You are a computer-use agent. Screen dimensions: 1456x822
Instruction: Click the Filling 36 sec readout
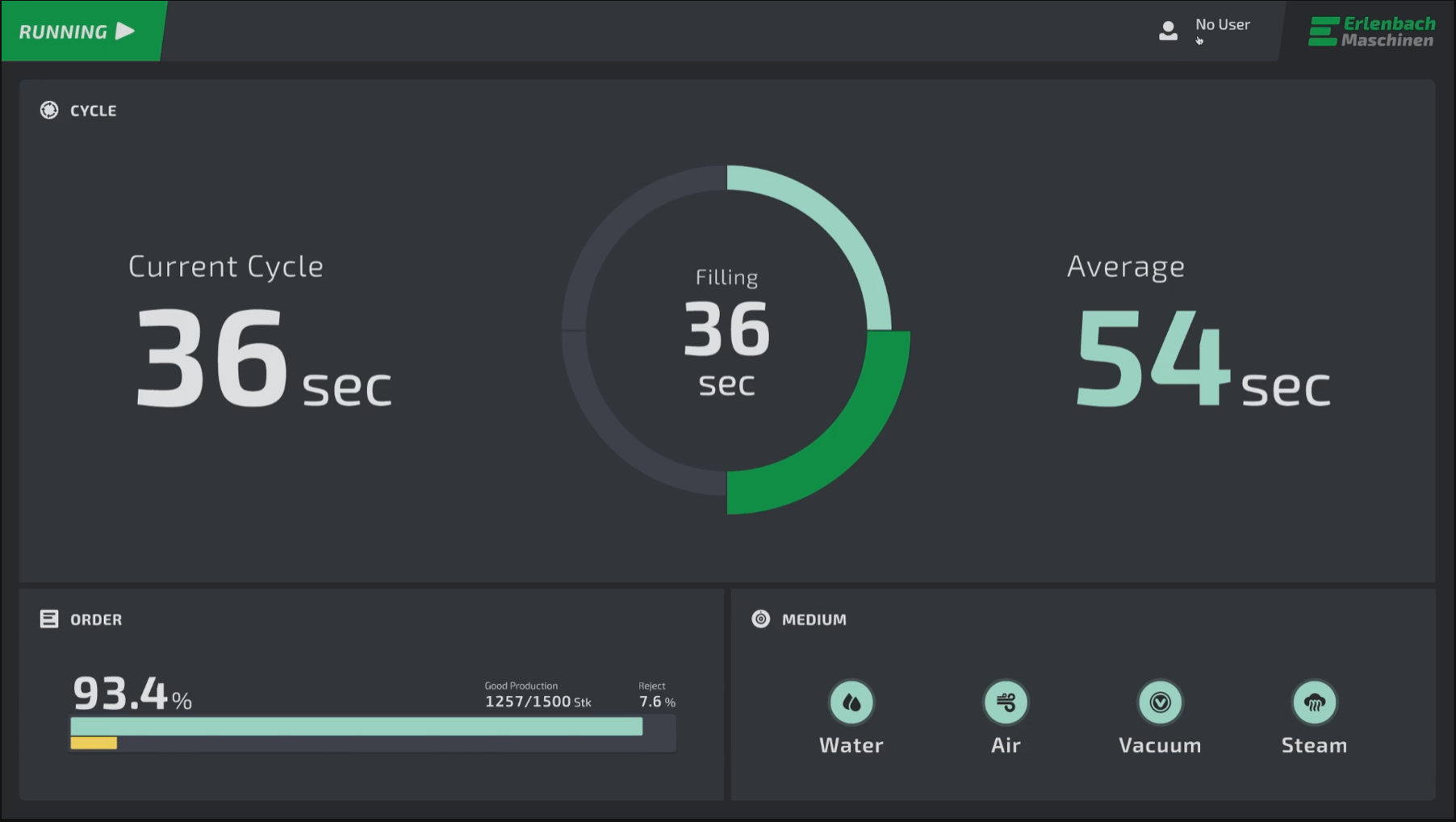(x=727, y=333)
